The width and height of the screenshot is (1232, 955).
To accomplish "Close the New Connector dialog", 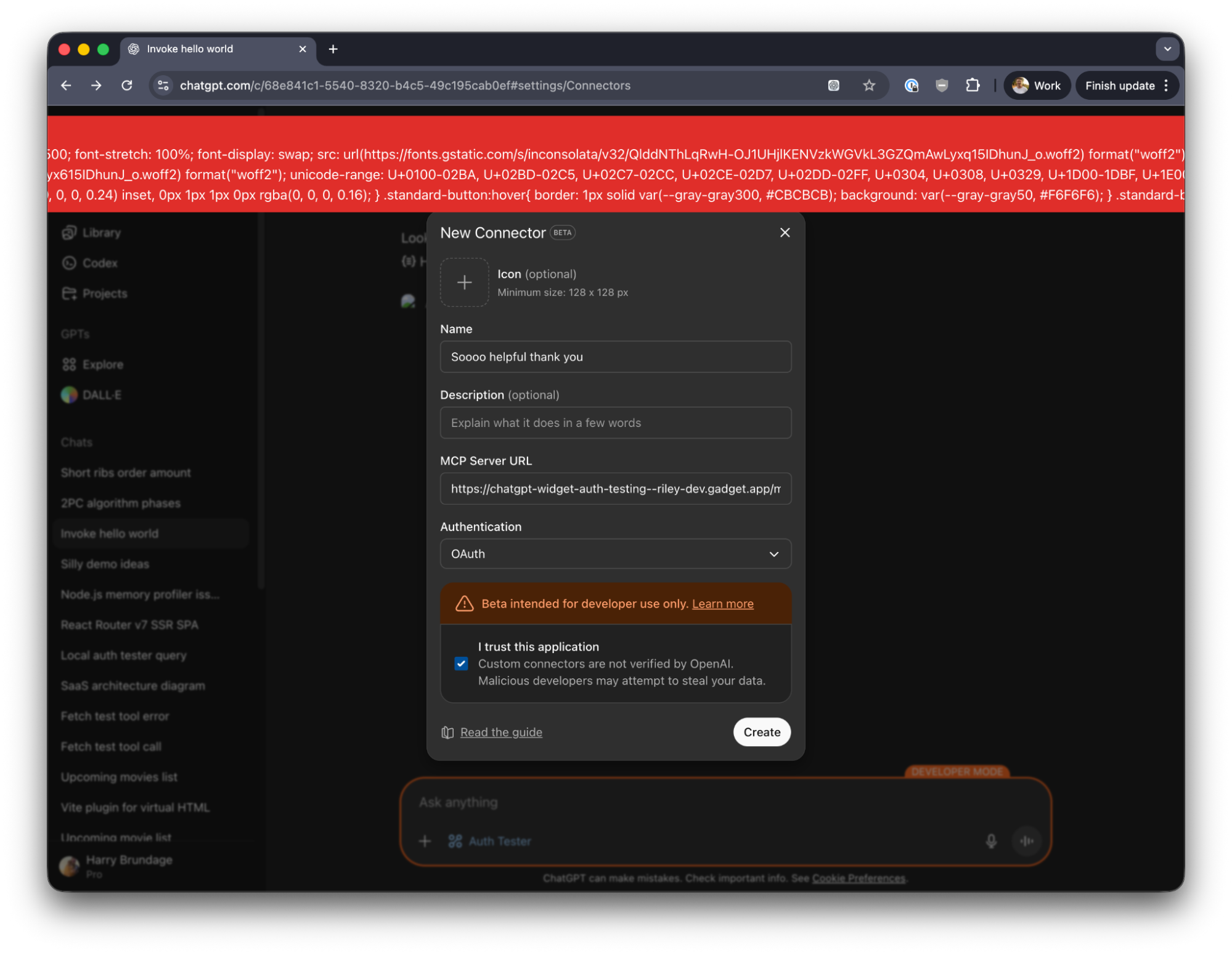I will coord(785,232).
